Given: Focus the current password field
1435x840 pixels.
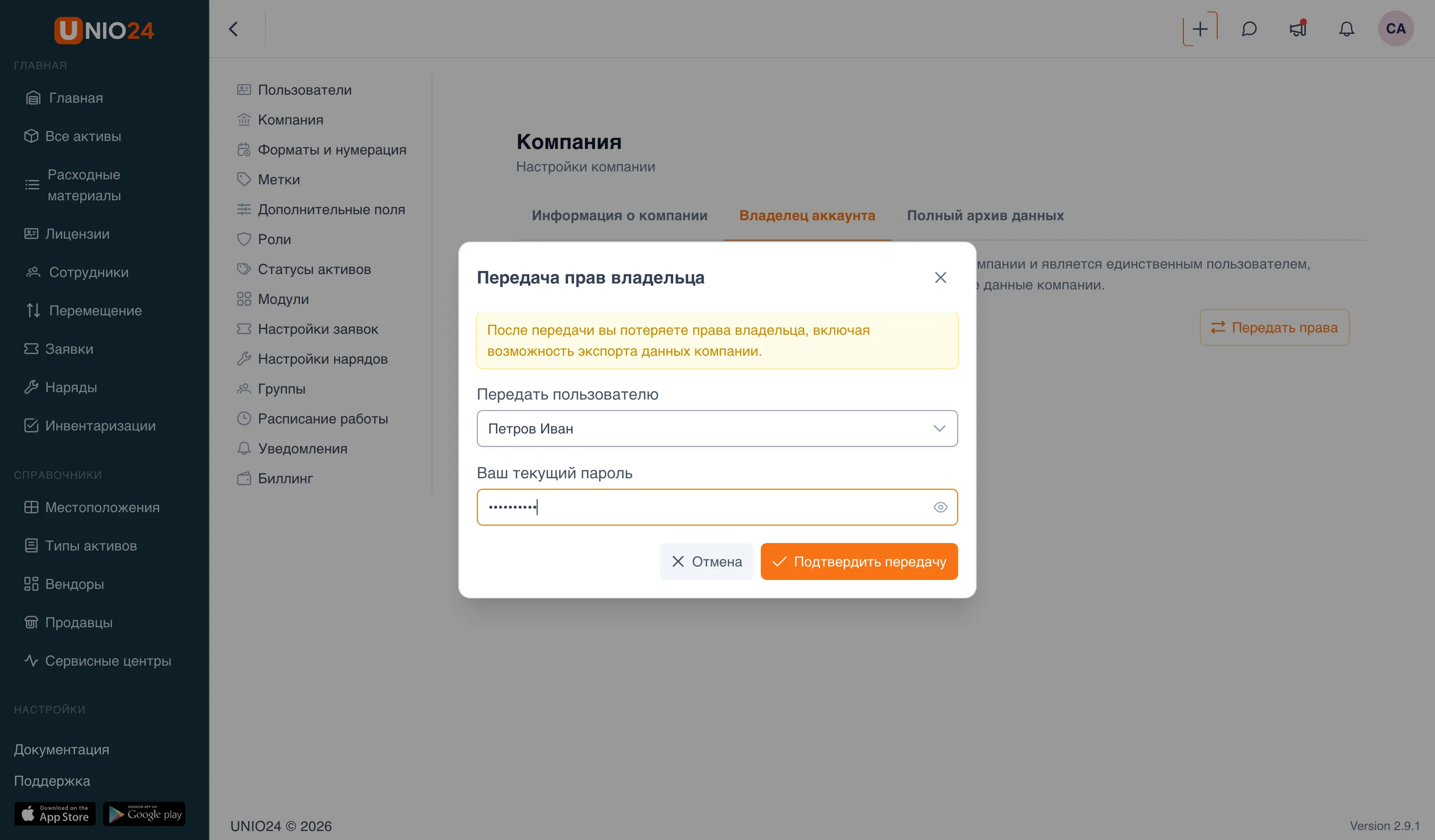Looking at the screenshot, I should coord(717,507).
